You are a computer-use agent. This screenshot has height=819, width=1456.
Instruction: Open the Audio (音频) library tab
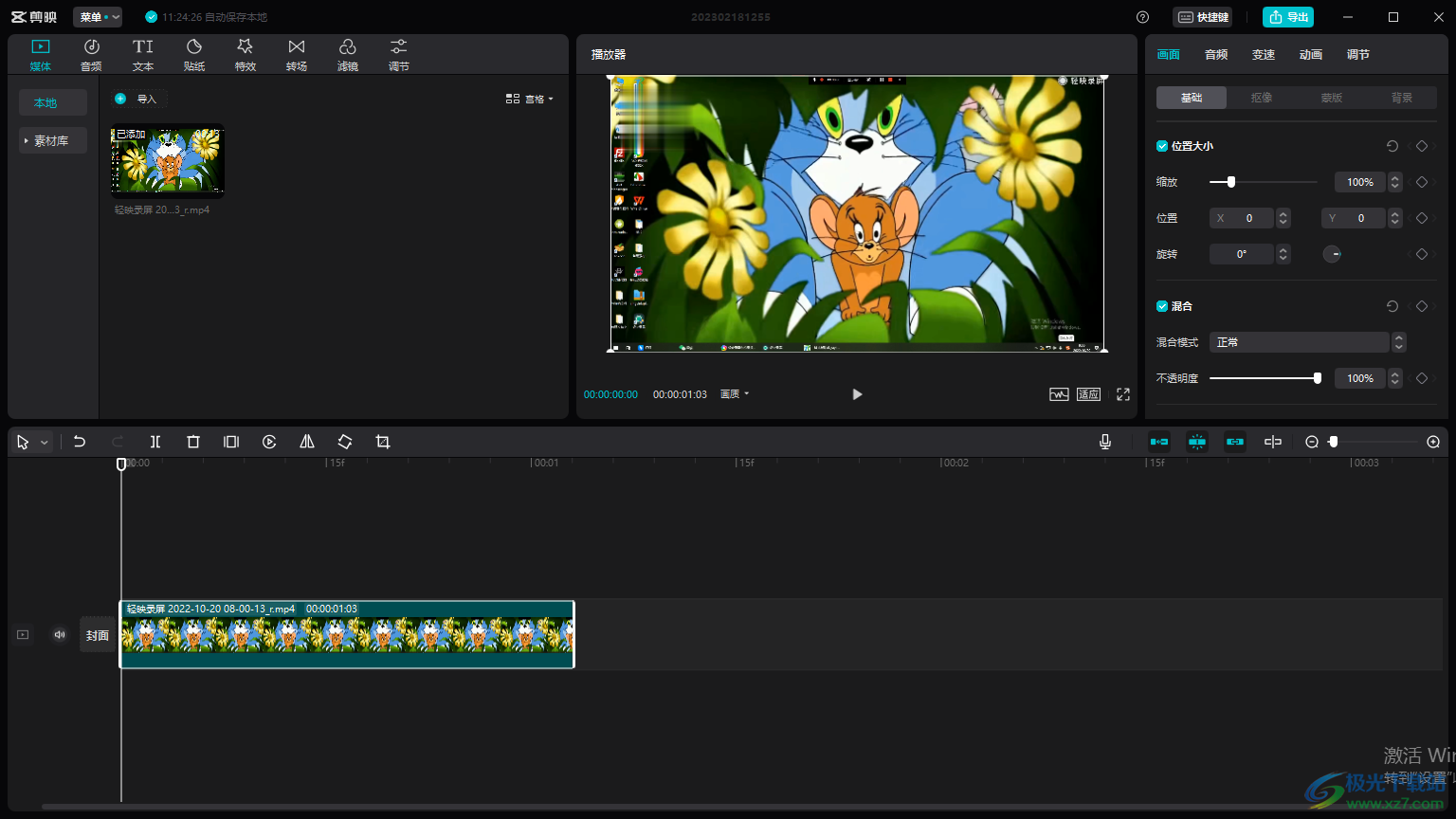pyautogui.click(x=91, y=55)
